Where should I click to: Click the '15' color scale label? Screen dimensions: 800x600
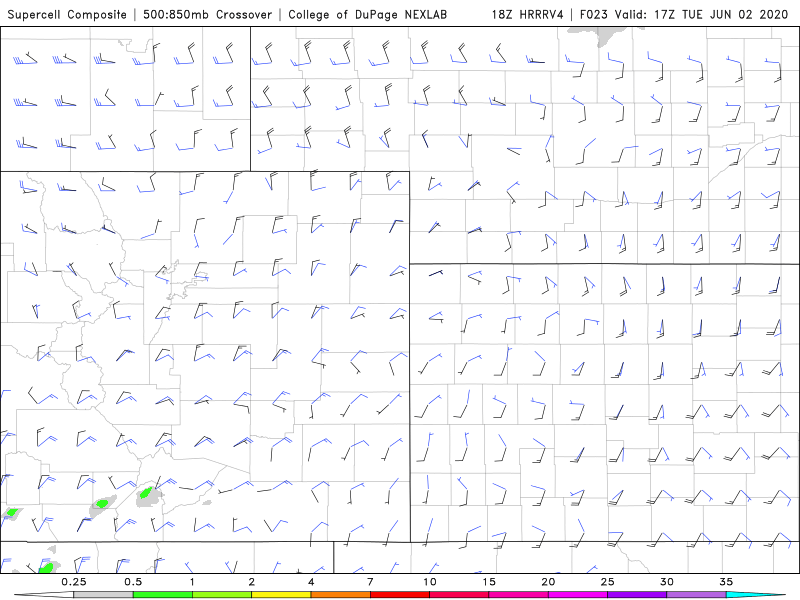[x=489, y=582]
